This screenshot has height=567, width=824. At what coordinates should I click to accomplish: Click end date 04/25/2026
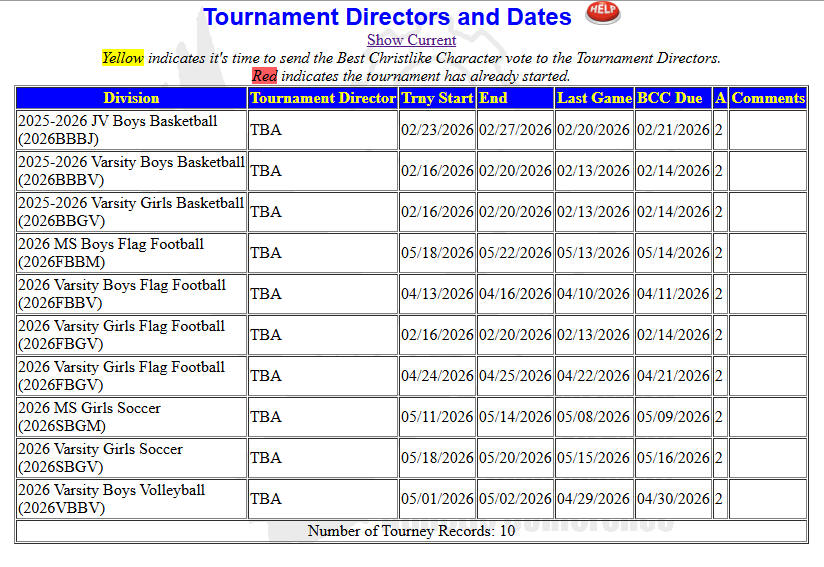515,376
